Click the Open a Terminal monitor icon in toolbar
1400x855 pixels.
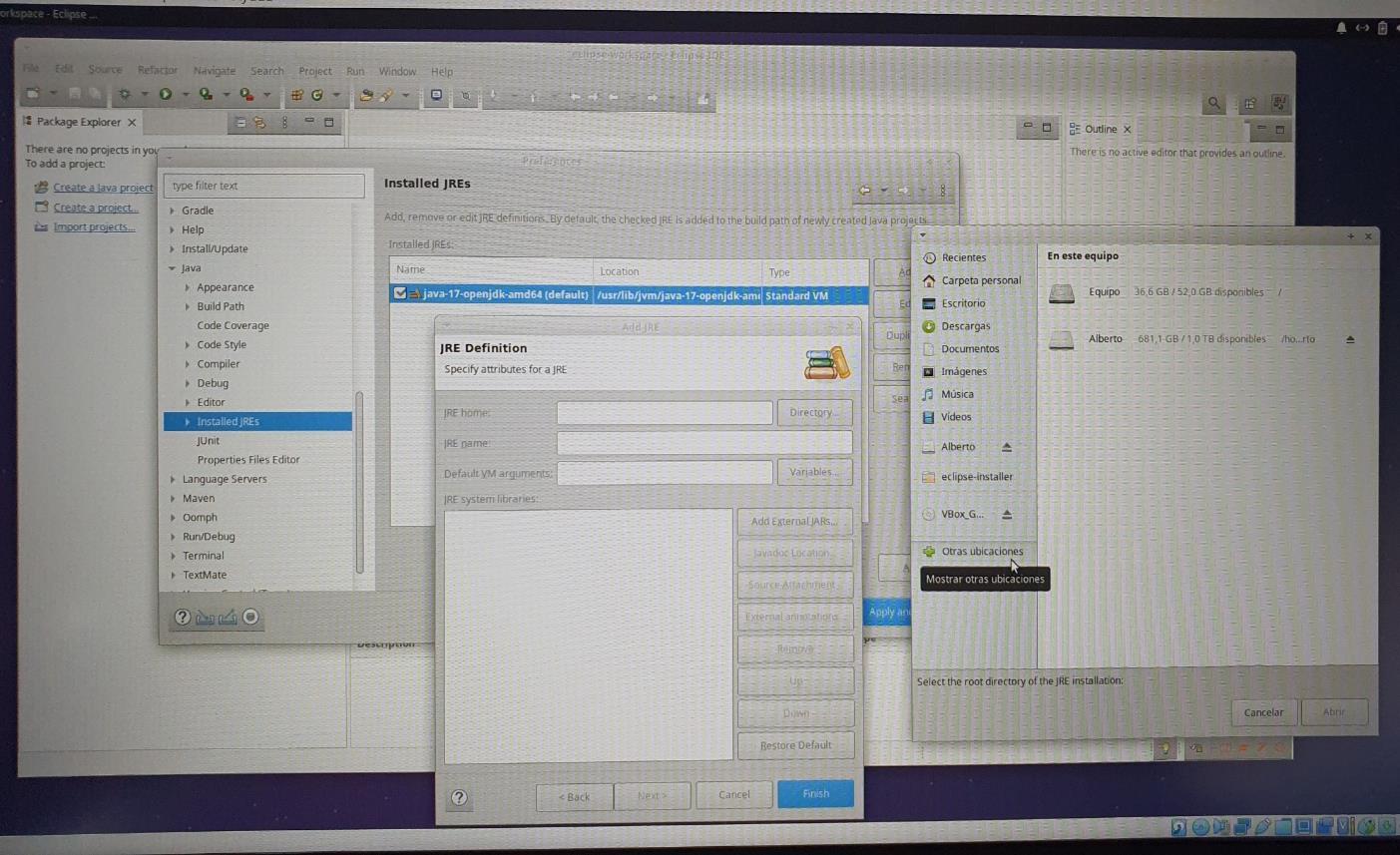436,96
